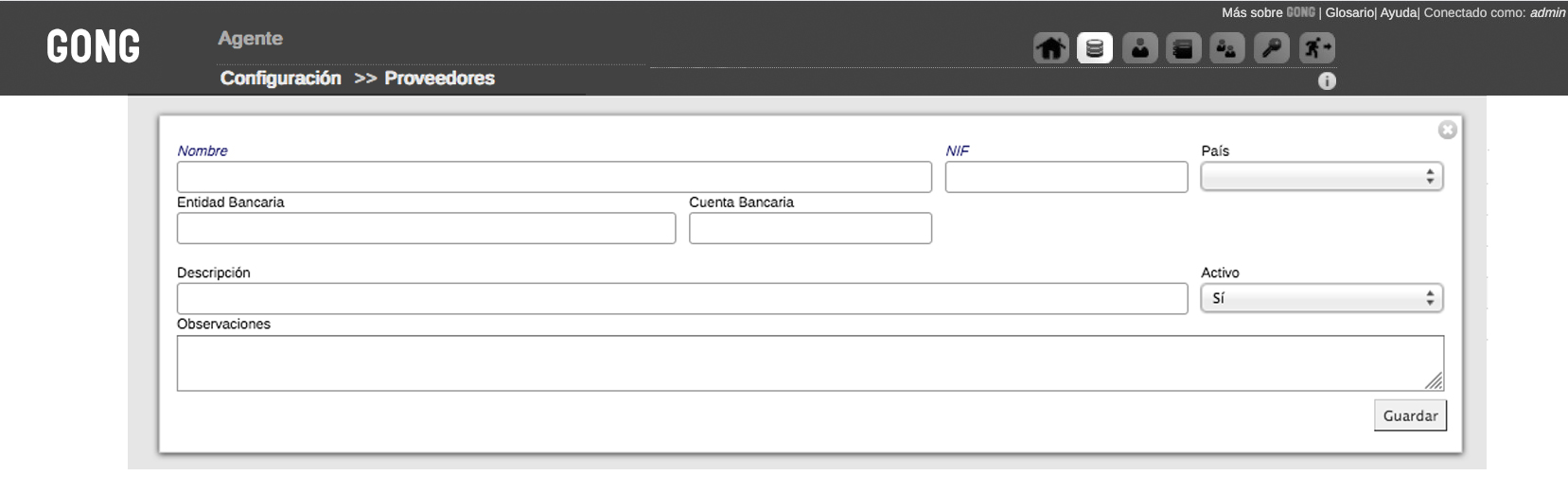
Task: Open the Glosario link
Action: [x=1349, y=12]
